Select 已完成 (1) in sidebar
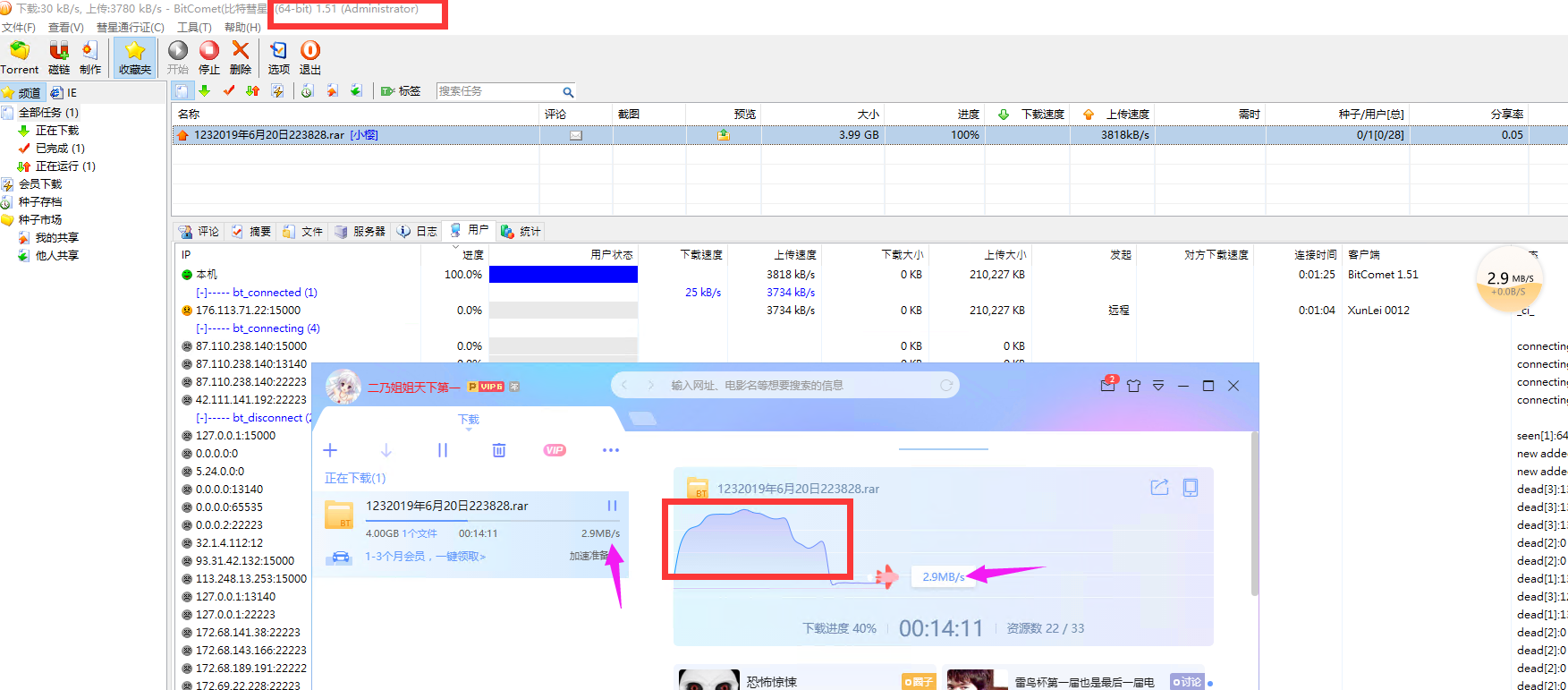1568x690 pixels. coord(60,149)
